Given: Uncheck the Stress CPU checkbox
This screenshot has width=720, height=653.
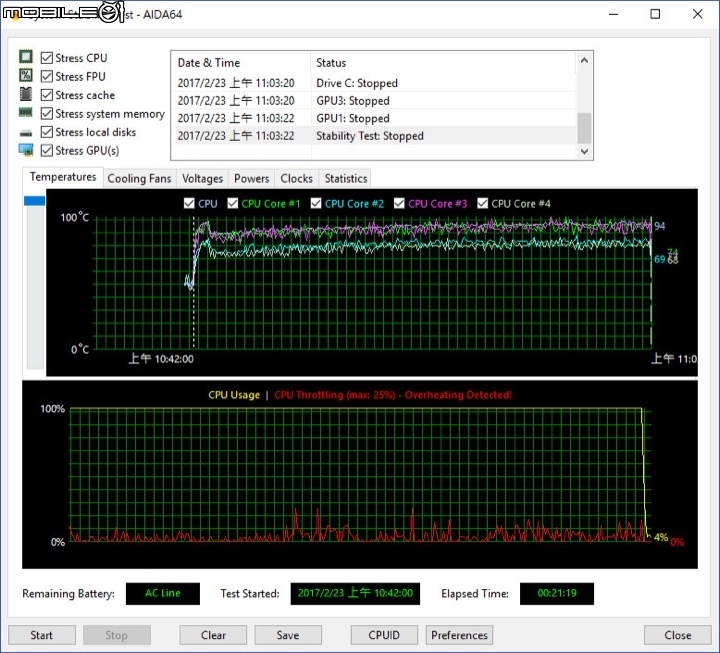Looking at the screenshot, I should click(x=47, y=58).
